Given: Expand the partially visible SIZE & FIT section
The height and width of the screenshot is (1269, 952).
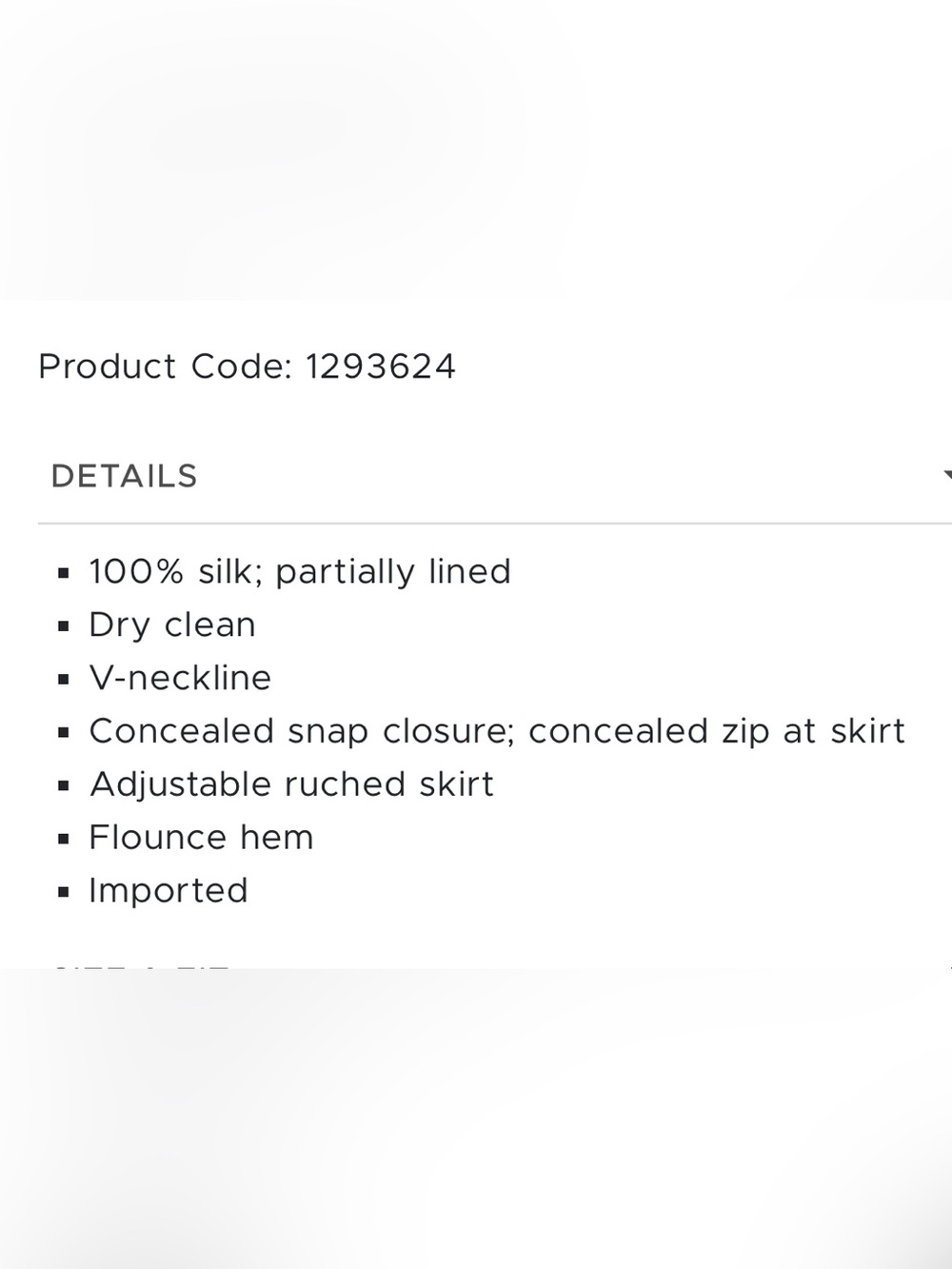Looking at the screenshot, I should click(x=141, y=966).
